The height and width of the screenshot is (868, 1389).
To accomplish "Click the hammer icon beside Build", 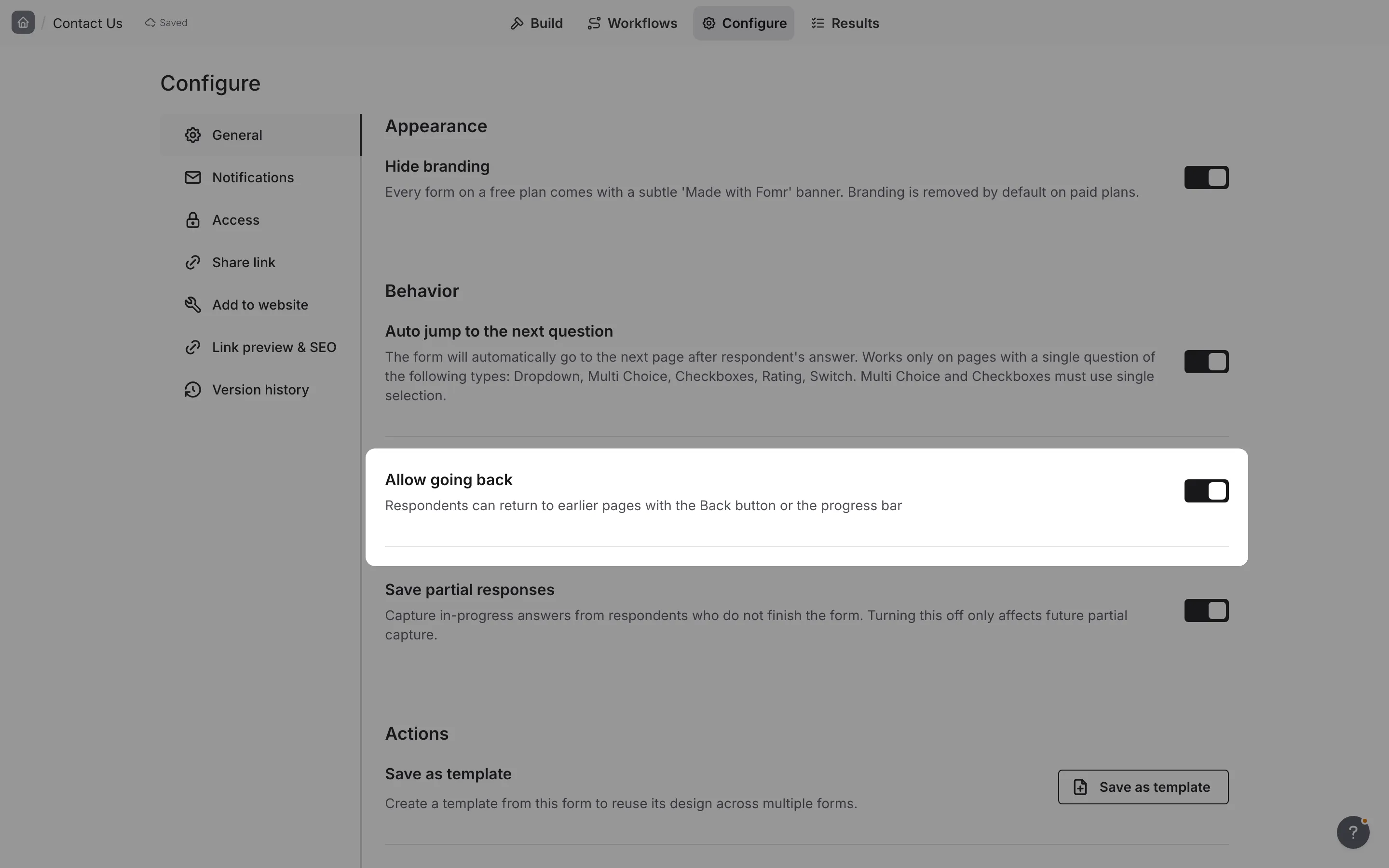I will coord(517,23).
